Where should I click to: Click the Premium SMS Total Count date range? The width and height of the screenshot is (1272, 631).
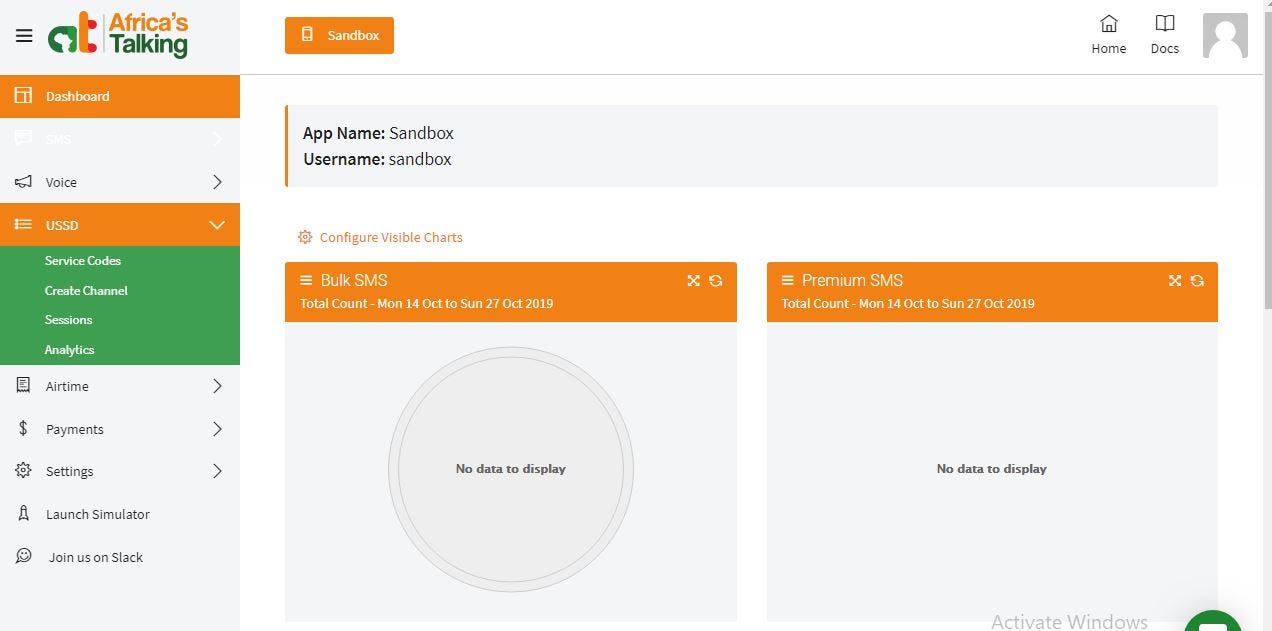pos(908,303)
